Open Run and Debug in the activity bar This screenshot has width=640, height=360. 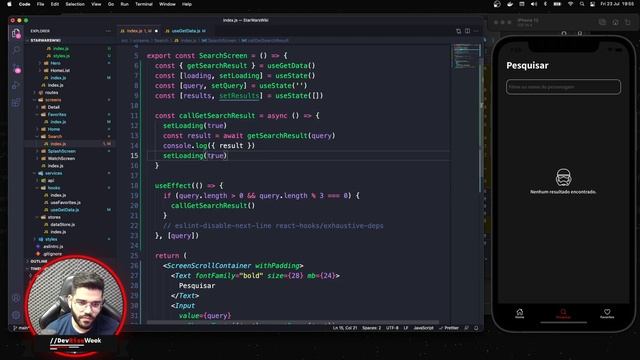(x=16, y=85)
